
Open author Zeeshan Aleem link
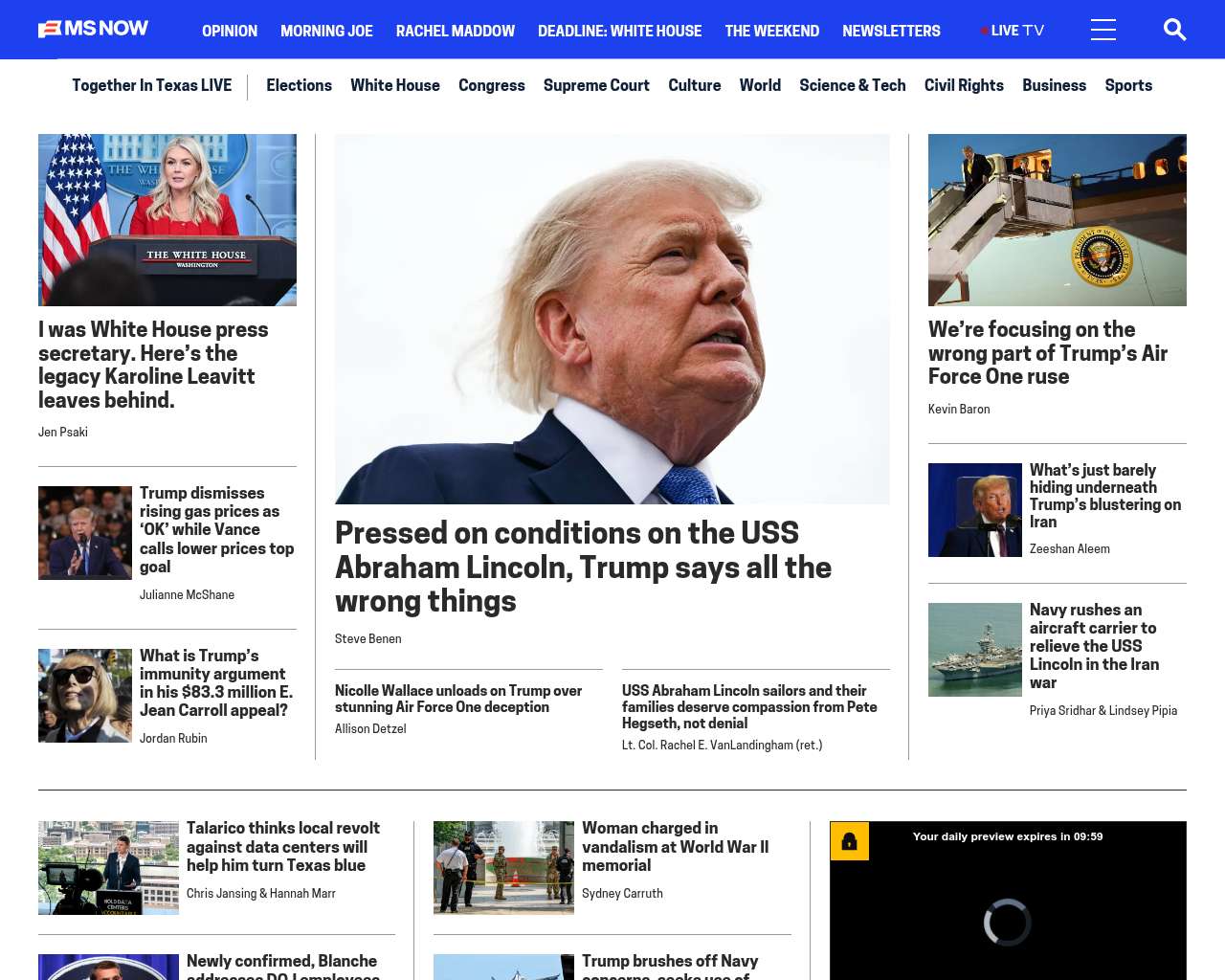coord(1070,549)
